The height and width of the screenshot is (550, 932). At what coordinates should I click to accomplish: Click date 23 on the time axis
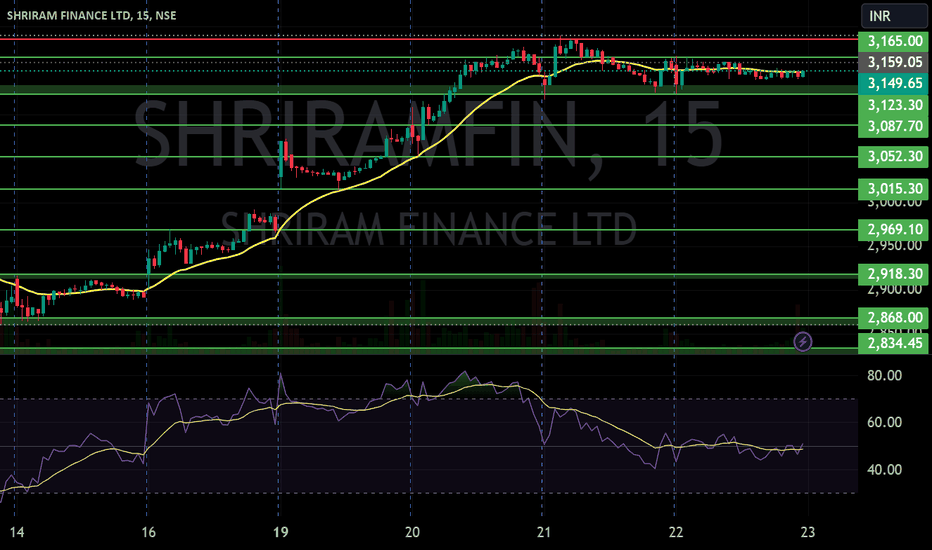808,532
